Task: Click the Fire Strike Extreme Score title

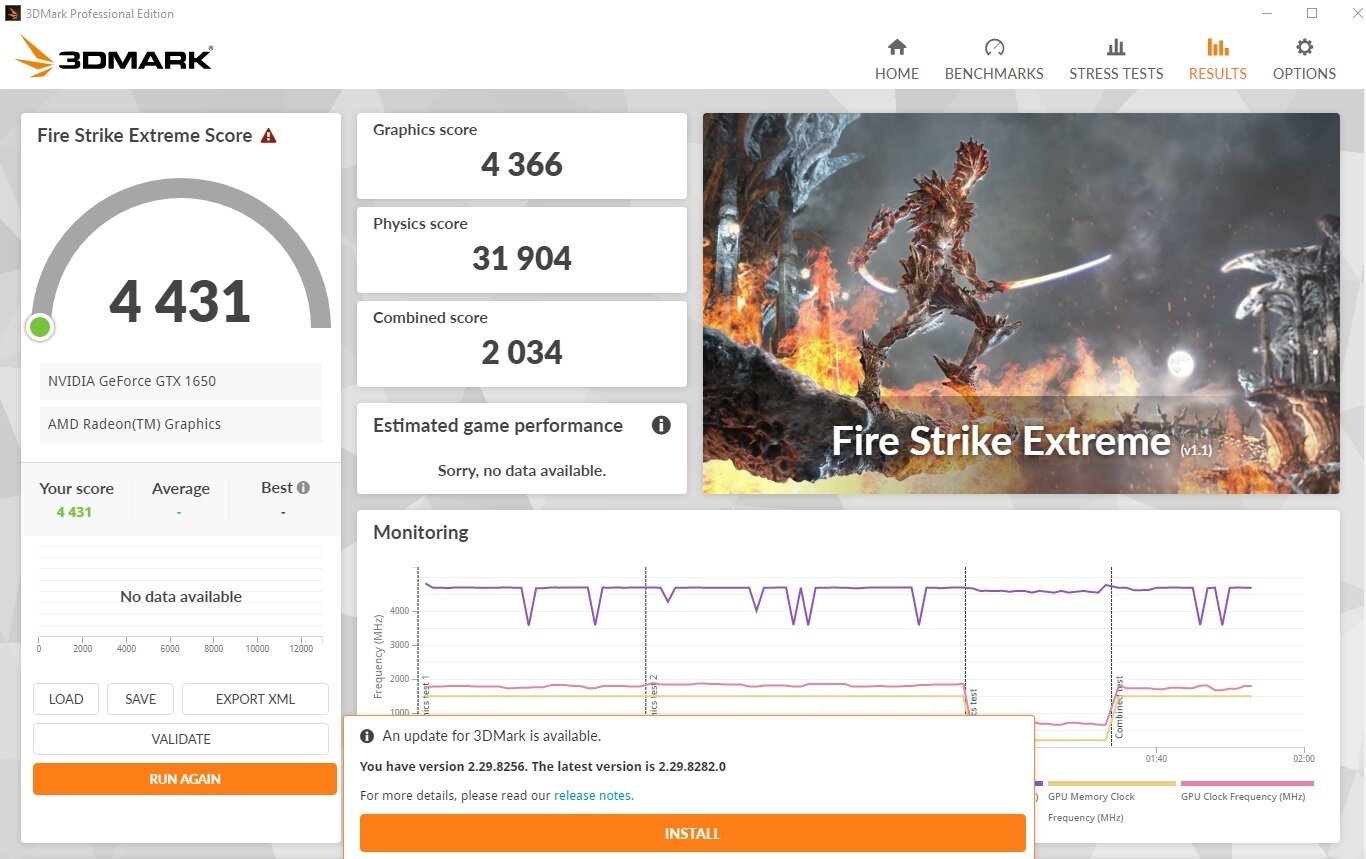Action: 145,135
